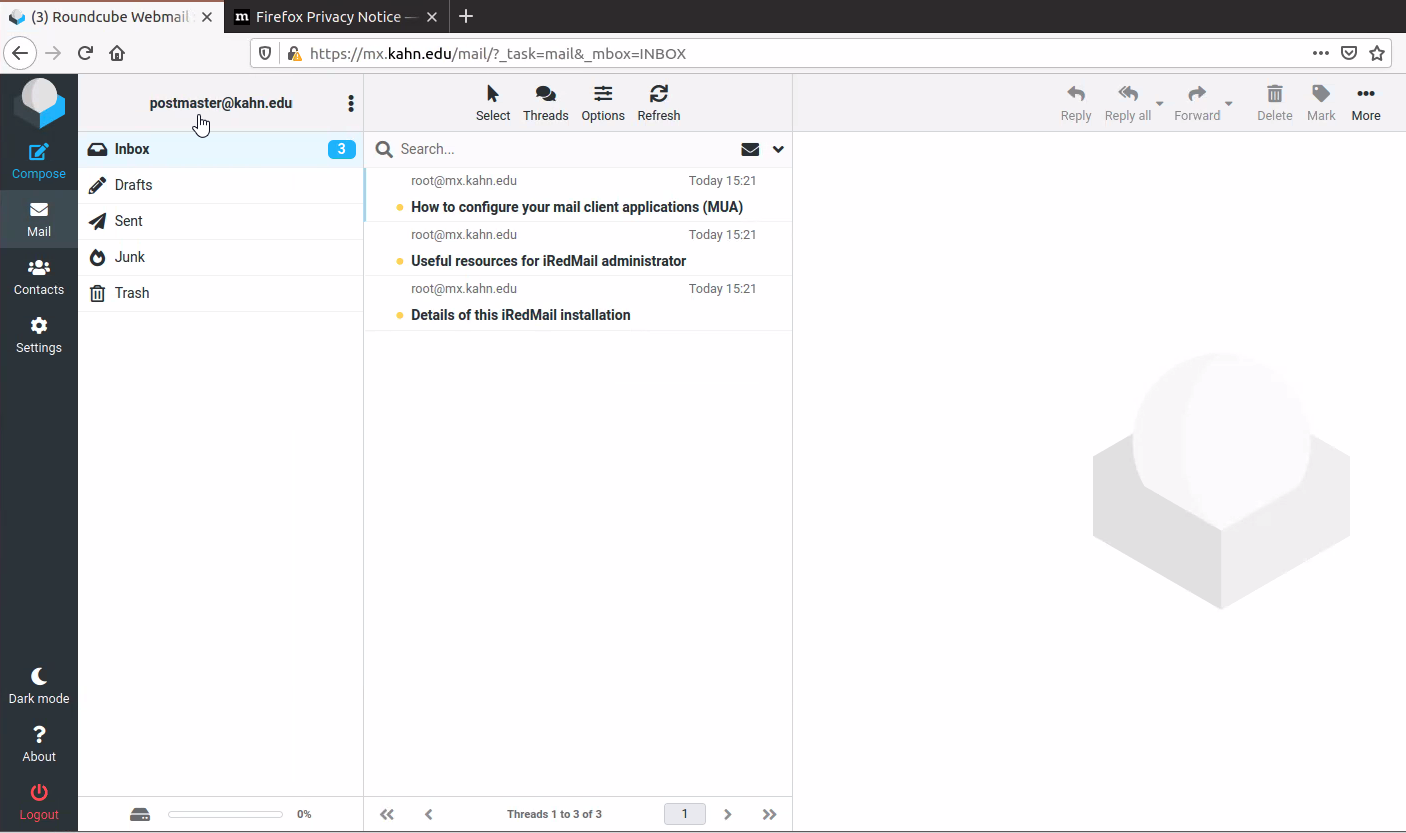Image resolution: width=1406 pixels, height=833 pixels.
Task: Open the list Options dialog
Action: [603, 103]
